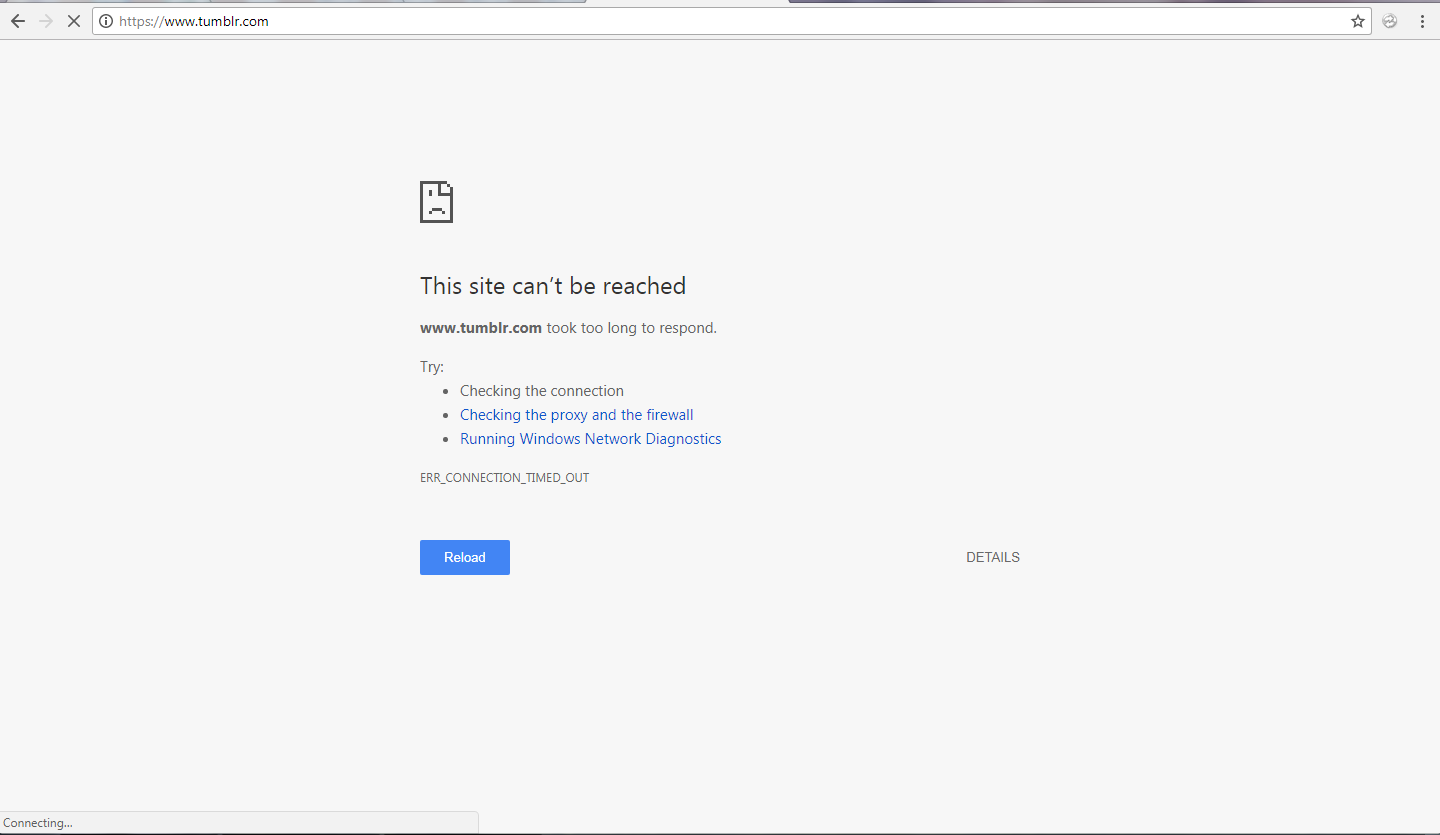Viewport: 1440px width, 835px height.
Task: Focus the address bar with tumblr URL
Action: click(x=730, y=21)
